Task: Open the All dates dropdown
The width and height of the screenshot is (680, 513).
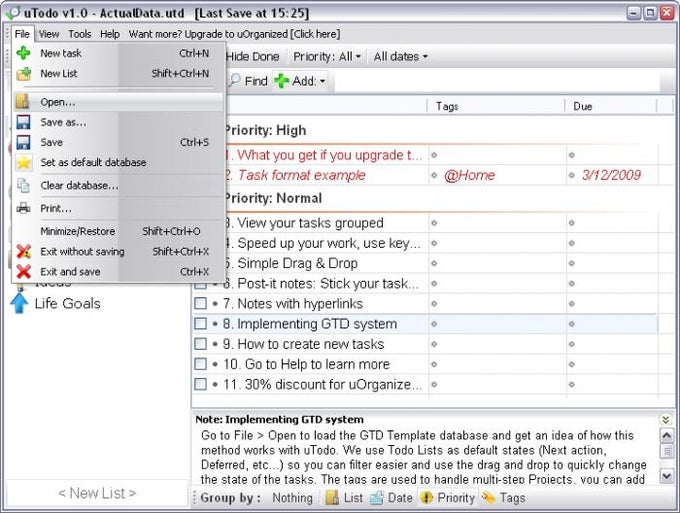Action: [x=400, y=56]
